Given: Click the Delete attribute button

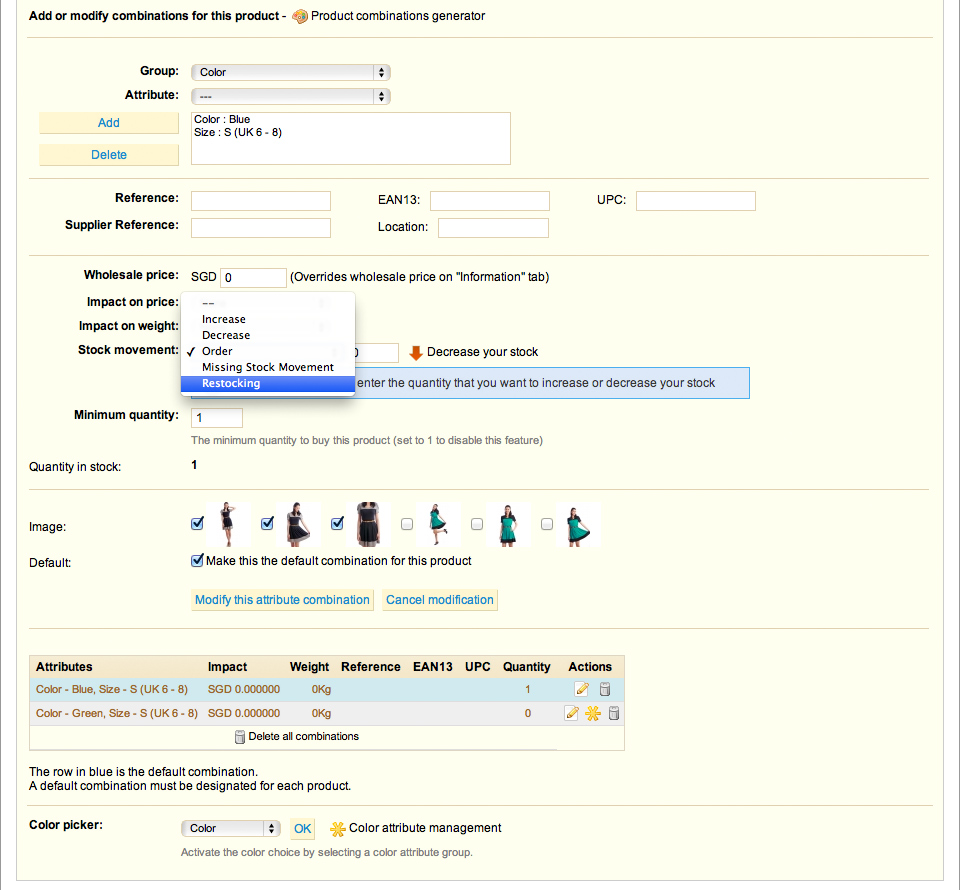Looking at the screenshot, I should tap(109, 155).
